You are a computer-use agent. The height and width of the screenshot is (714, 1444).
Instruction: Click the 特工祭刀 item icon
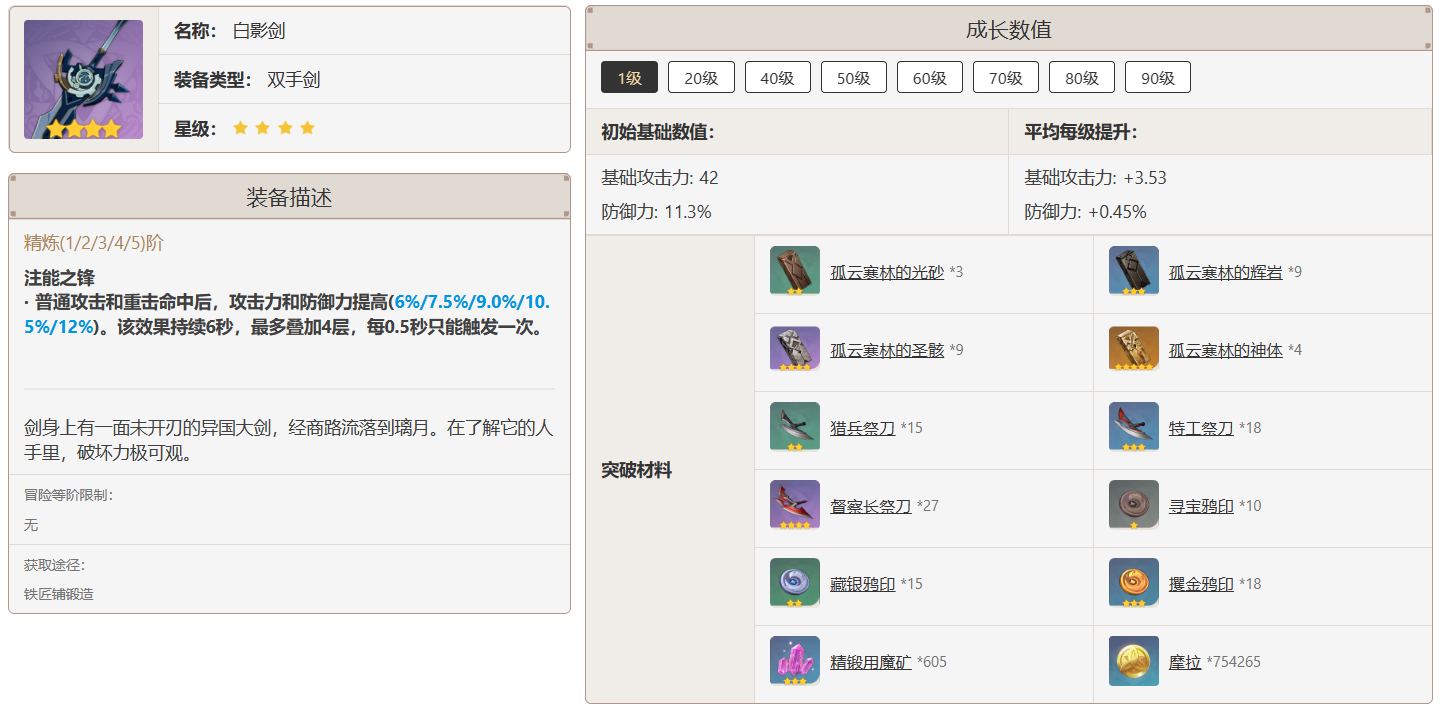(1134, 427)
